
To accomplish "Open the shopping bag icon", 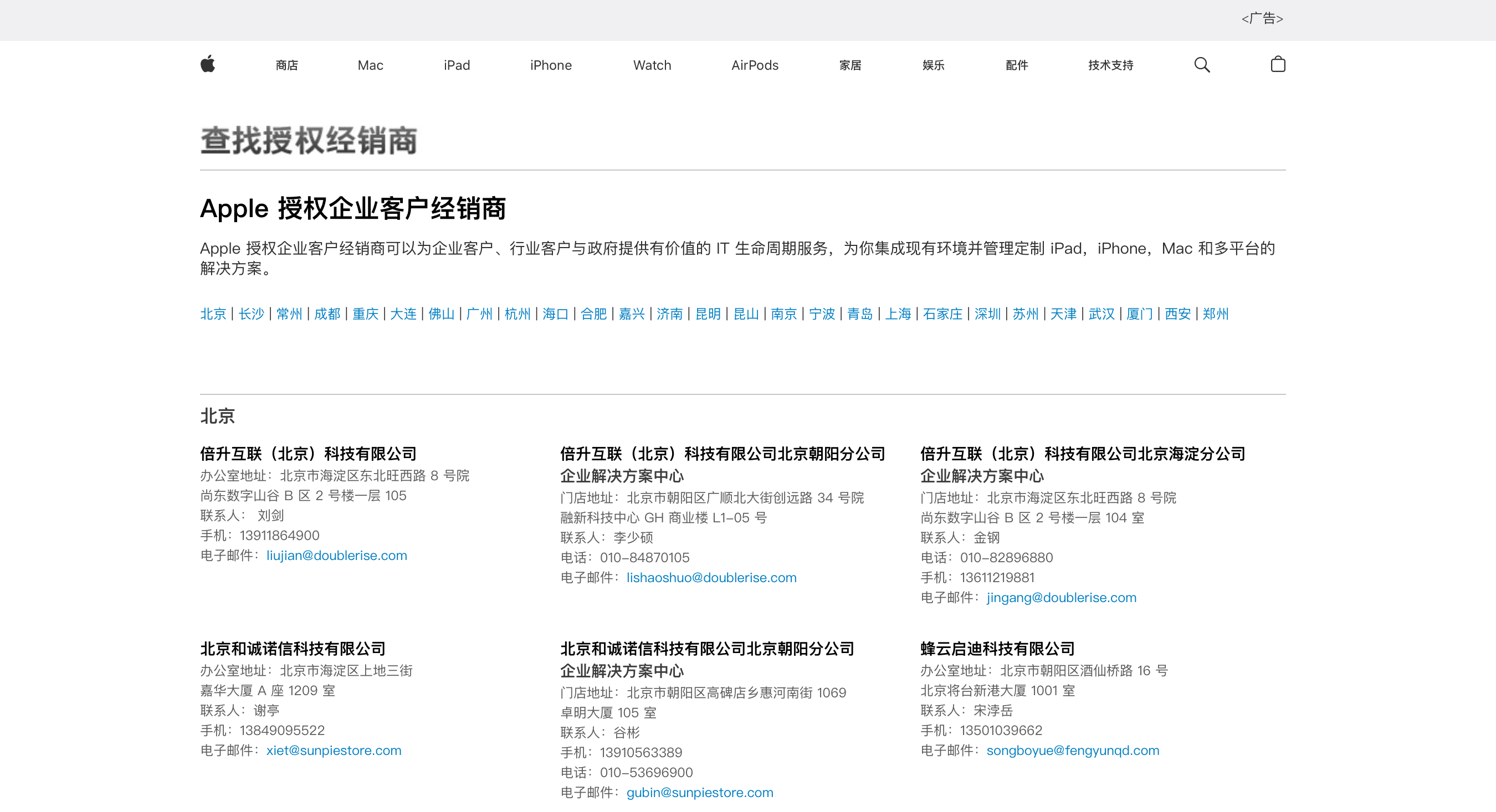I will click(1278, 64).
